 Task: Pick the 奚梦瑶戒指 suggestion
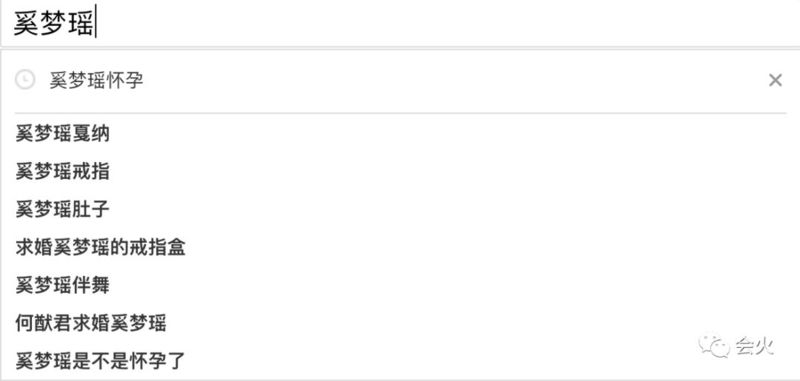[62, 172]
